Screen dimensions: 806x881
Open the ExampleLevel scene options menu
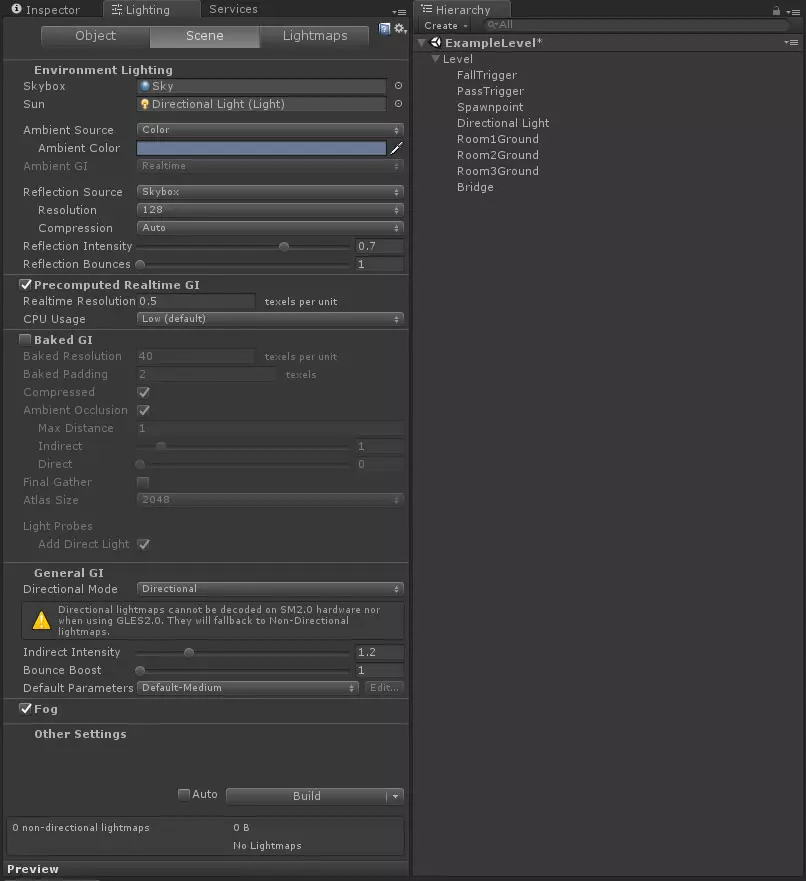tap(791, 43)
